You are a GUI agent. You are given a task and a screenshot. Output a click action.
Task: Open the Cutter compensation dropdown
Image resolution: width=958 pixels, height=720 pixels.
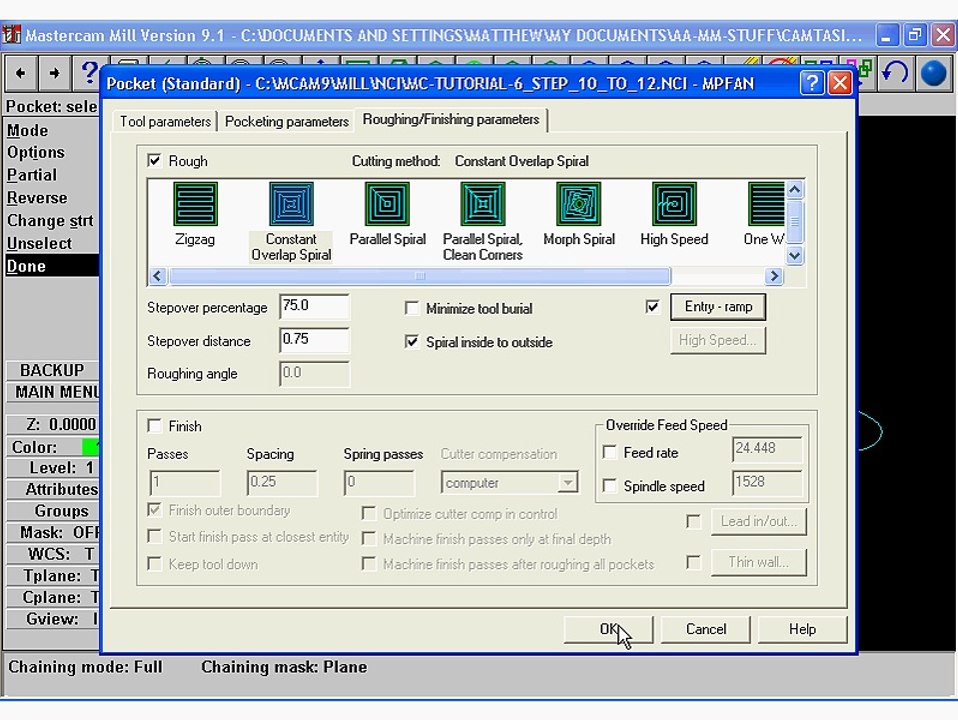click(568, 482)
